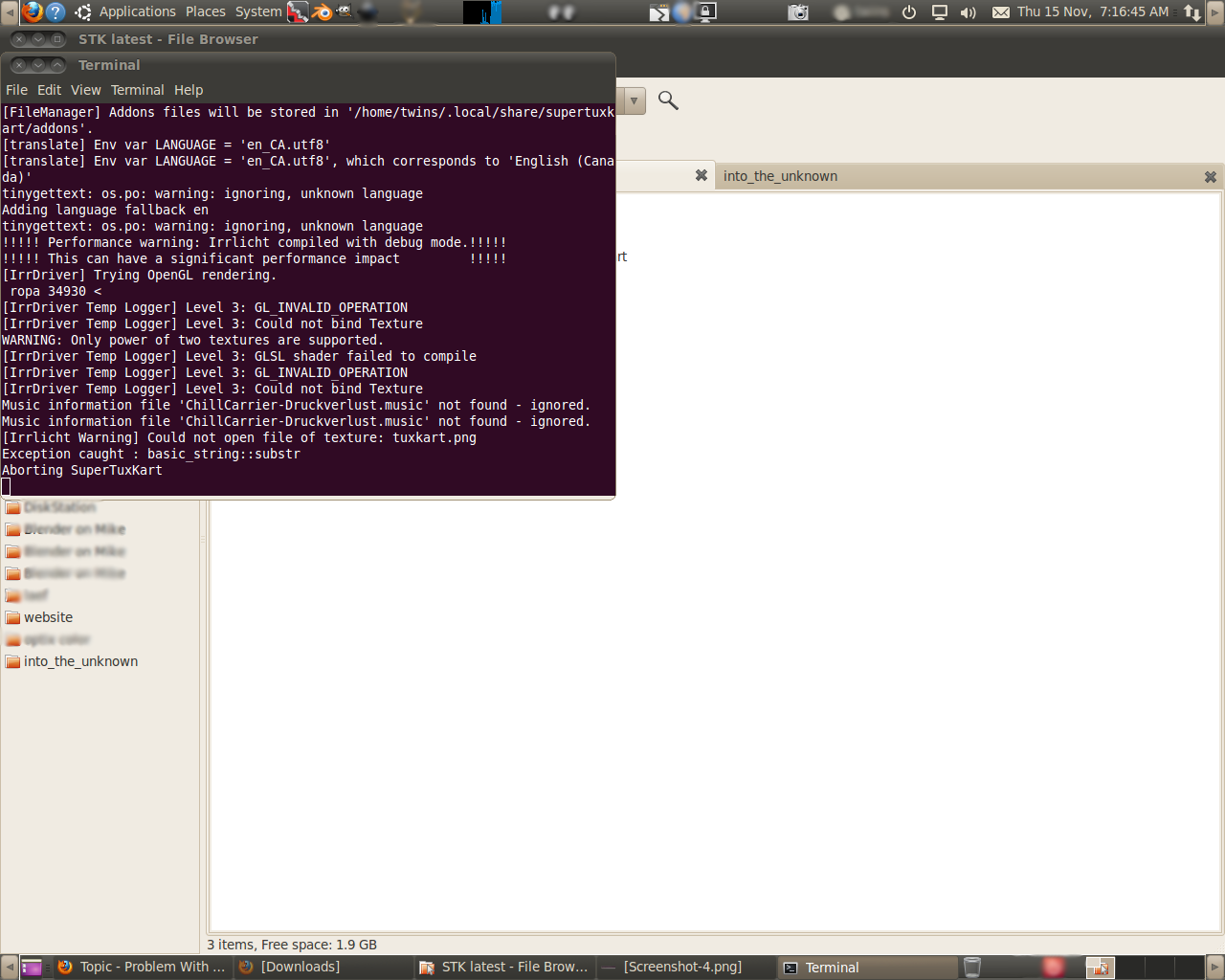Select into_the_unknown bookmark in sidebar
Image resolution: width=1225 pixels, height=980 pixels.
[x=80, y=661]
